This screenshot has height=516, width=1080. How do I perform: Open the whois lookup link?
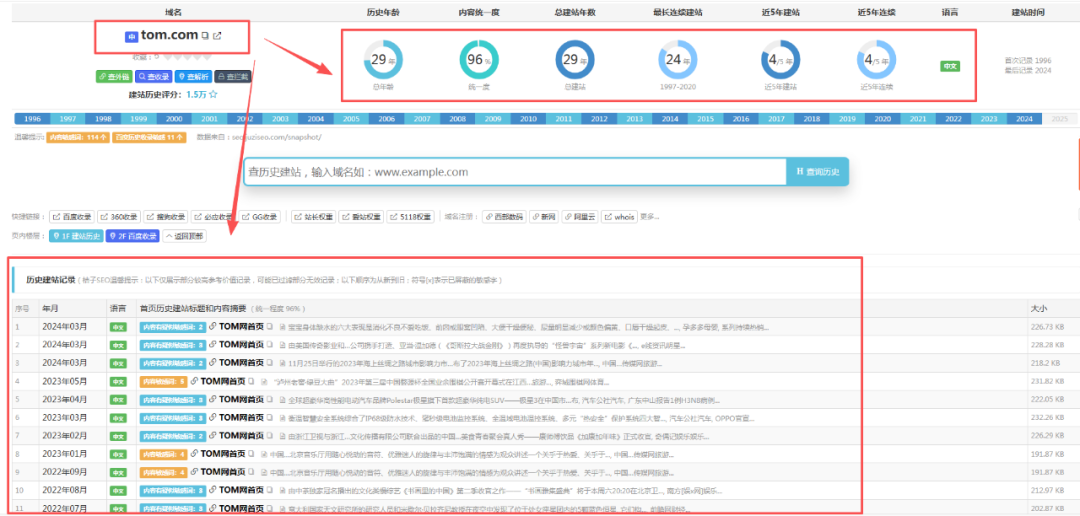point(620,216)
